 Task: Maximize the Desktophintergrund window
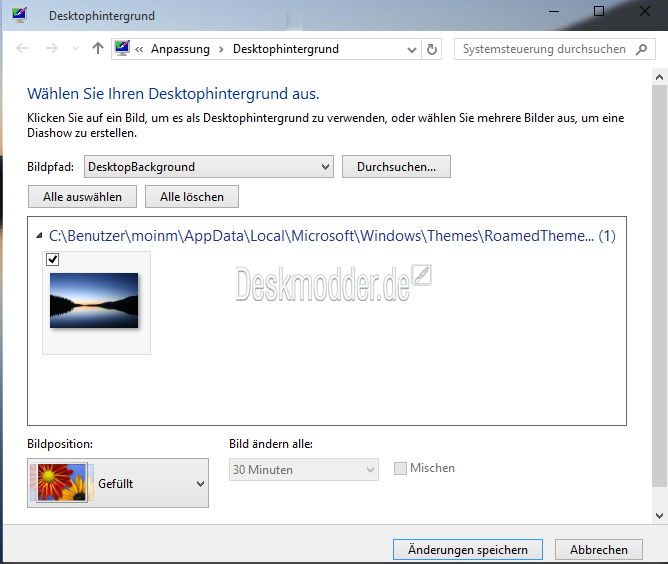pyautogui.click(x=599, y=11)
